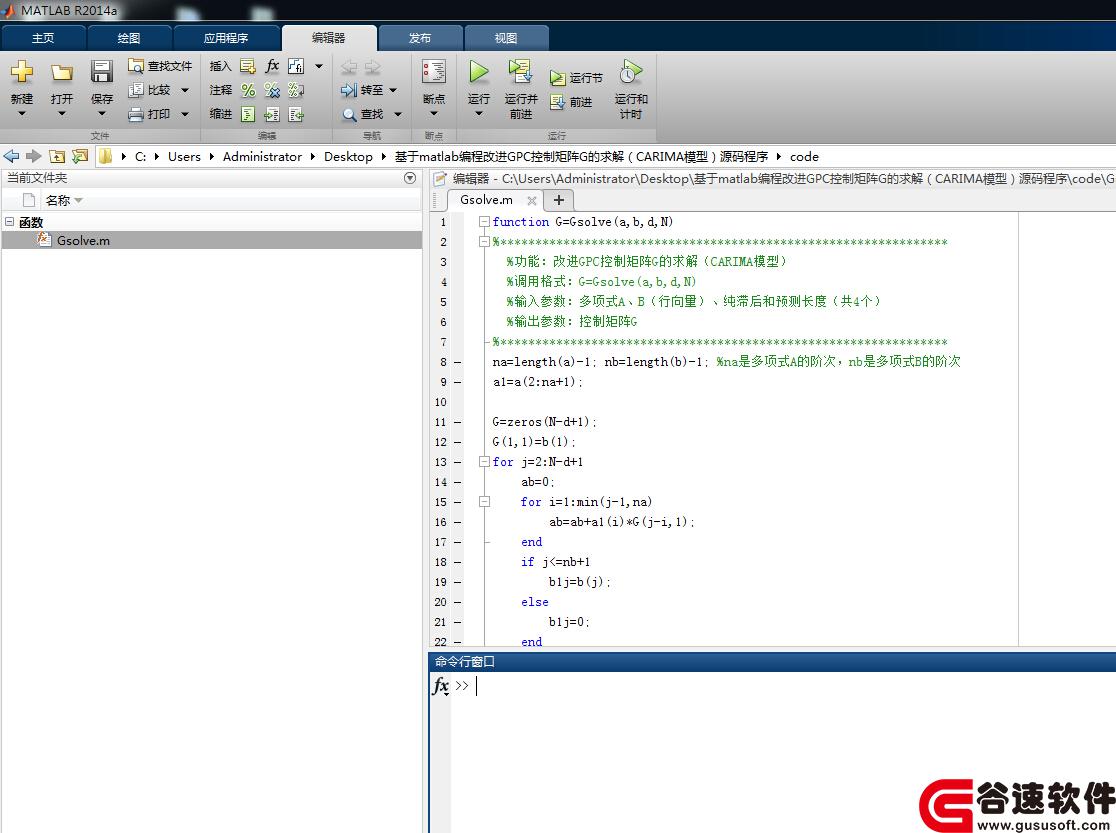Click 运行节 (Run Section) icon

click(557, 78)
